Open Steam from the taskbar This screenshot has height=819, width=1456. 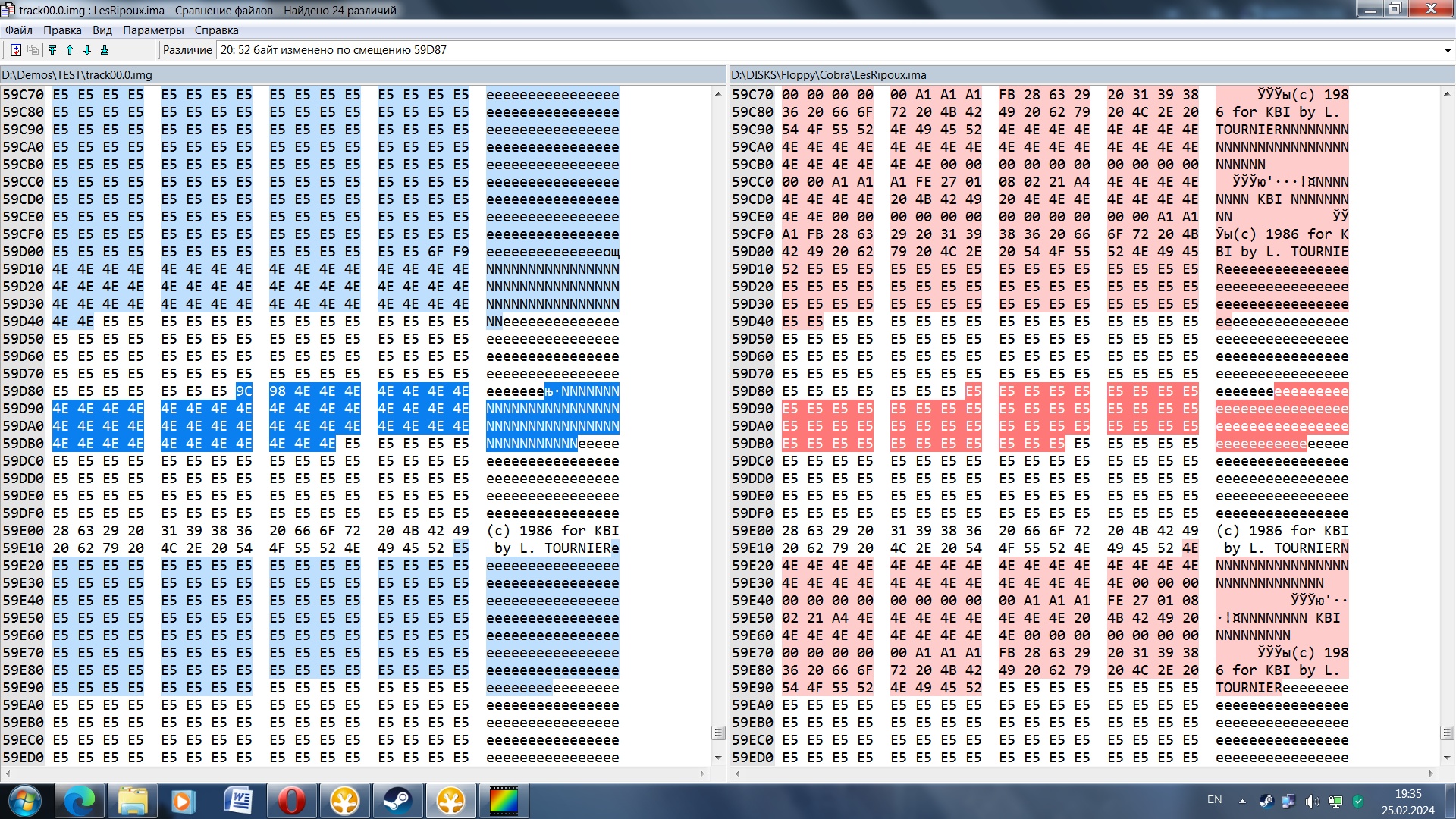397,801
